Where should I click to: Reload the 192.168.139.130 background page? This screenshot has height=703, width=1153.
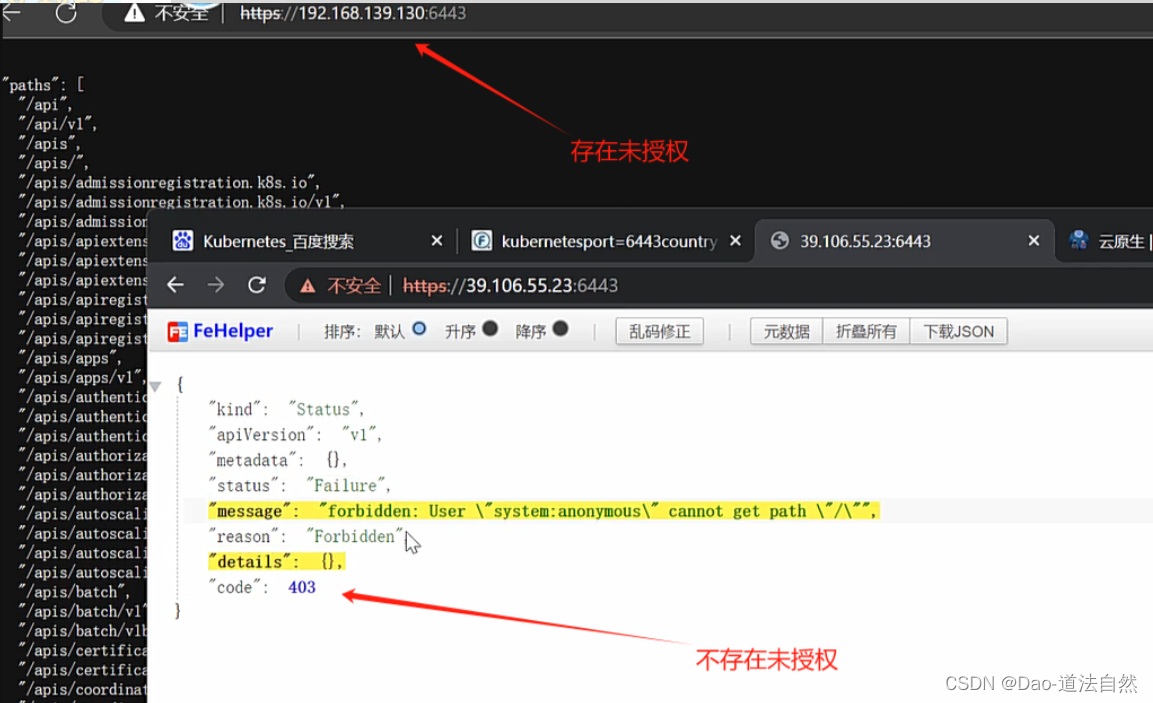pyautogui.click(x=66, y=13)
